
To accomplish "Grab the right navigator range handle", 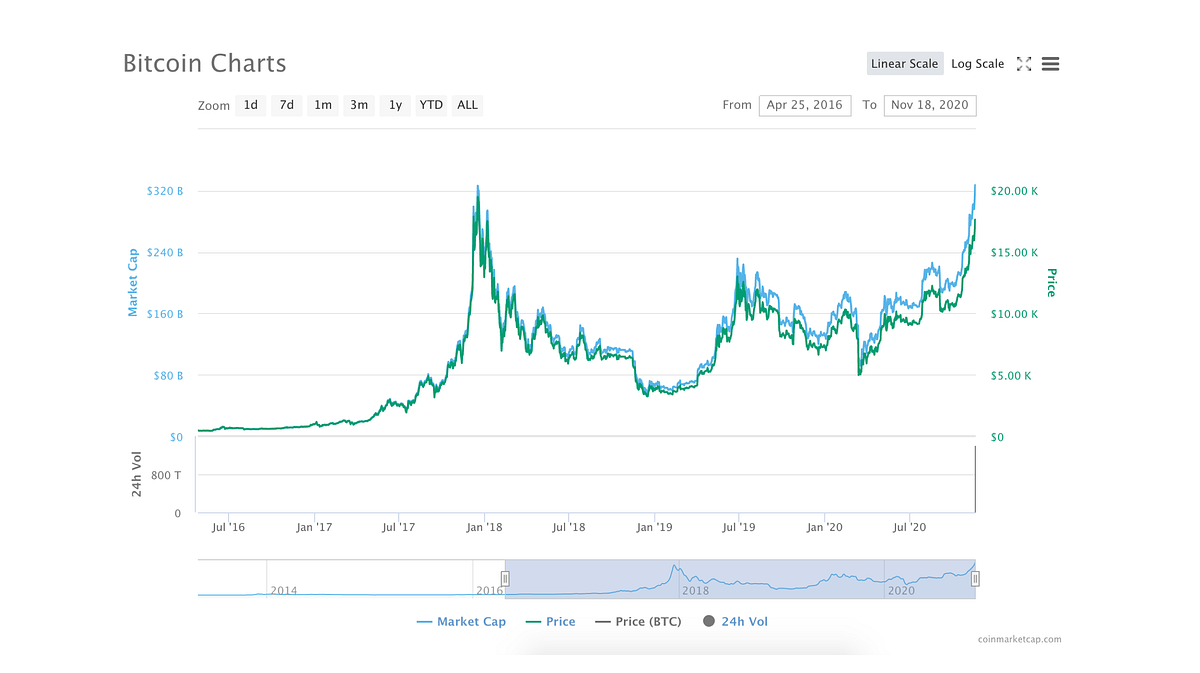I will point(975,578).
